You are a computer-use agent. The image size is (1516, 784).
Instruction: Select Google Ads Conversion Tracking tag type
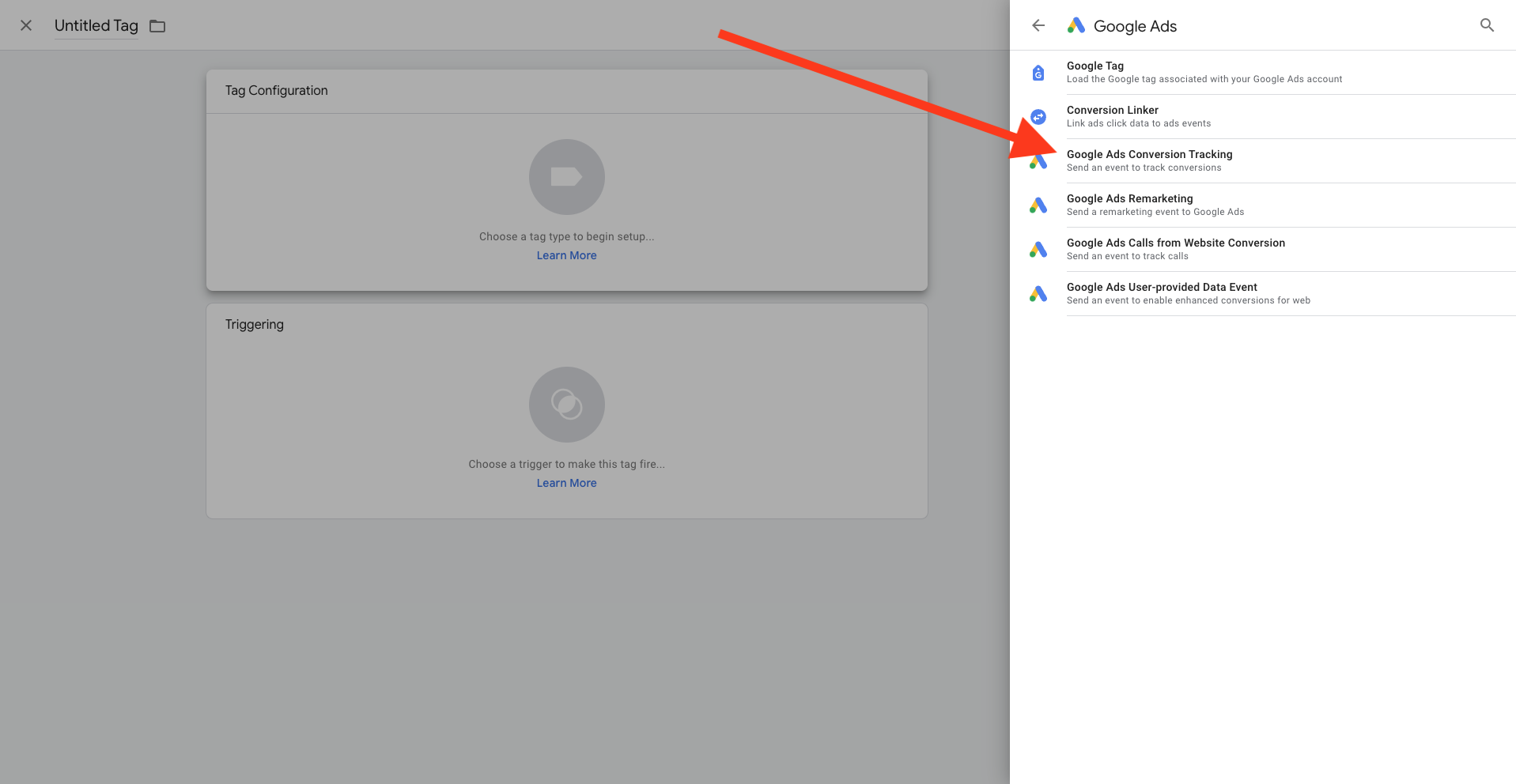pos(1149,160)
